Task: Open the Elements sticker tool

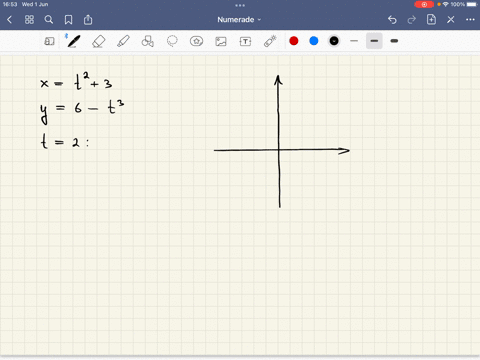Action: [x=196, y=41]
